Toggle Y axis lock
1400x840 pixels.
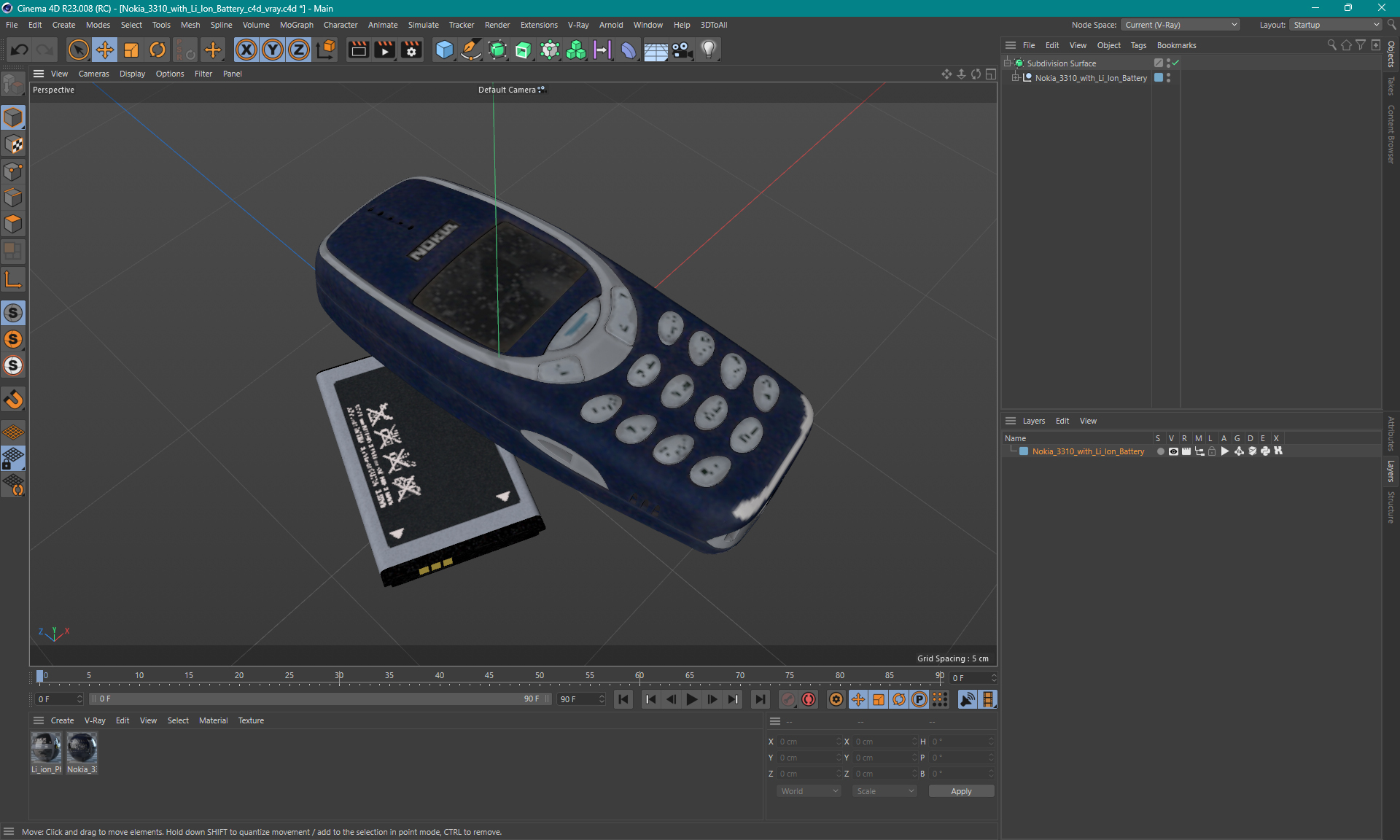click(273, 50)
